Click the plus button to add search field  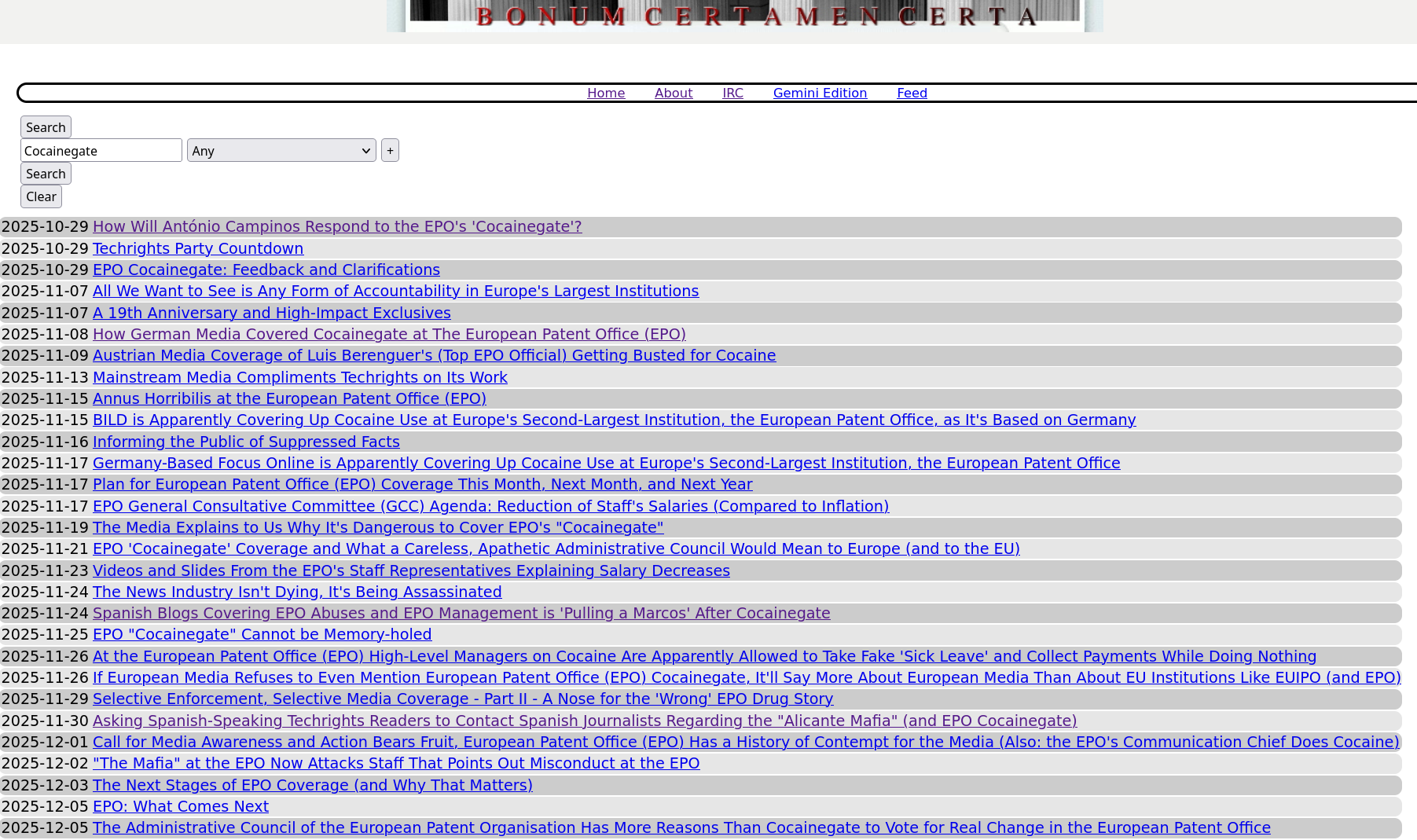click(x=390, y=151)
